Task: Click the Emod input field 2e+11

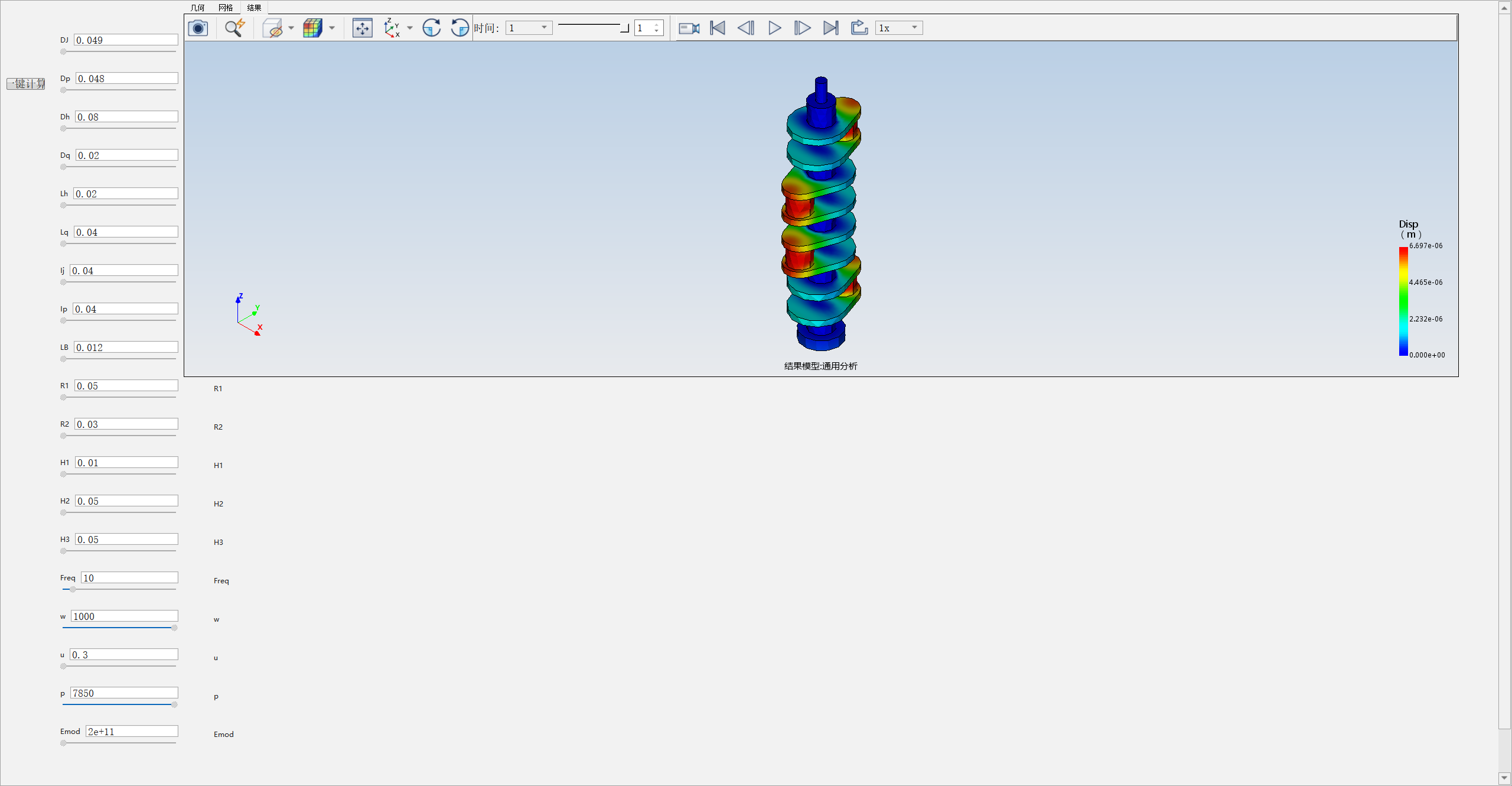Action: point(132,732)
